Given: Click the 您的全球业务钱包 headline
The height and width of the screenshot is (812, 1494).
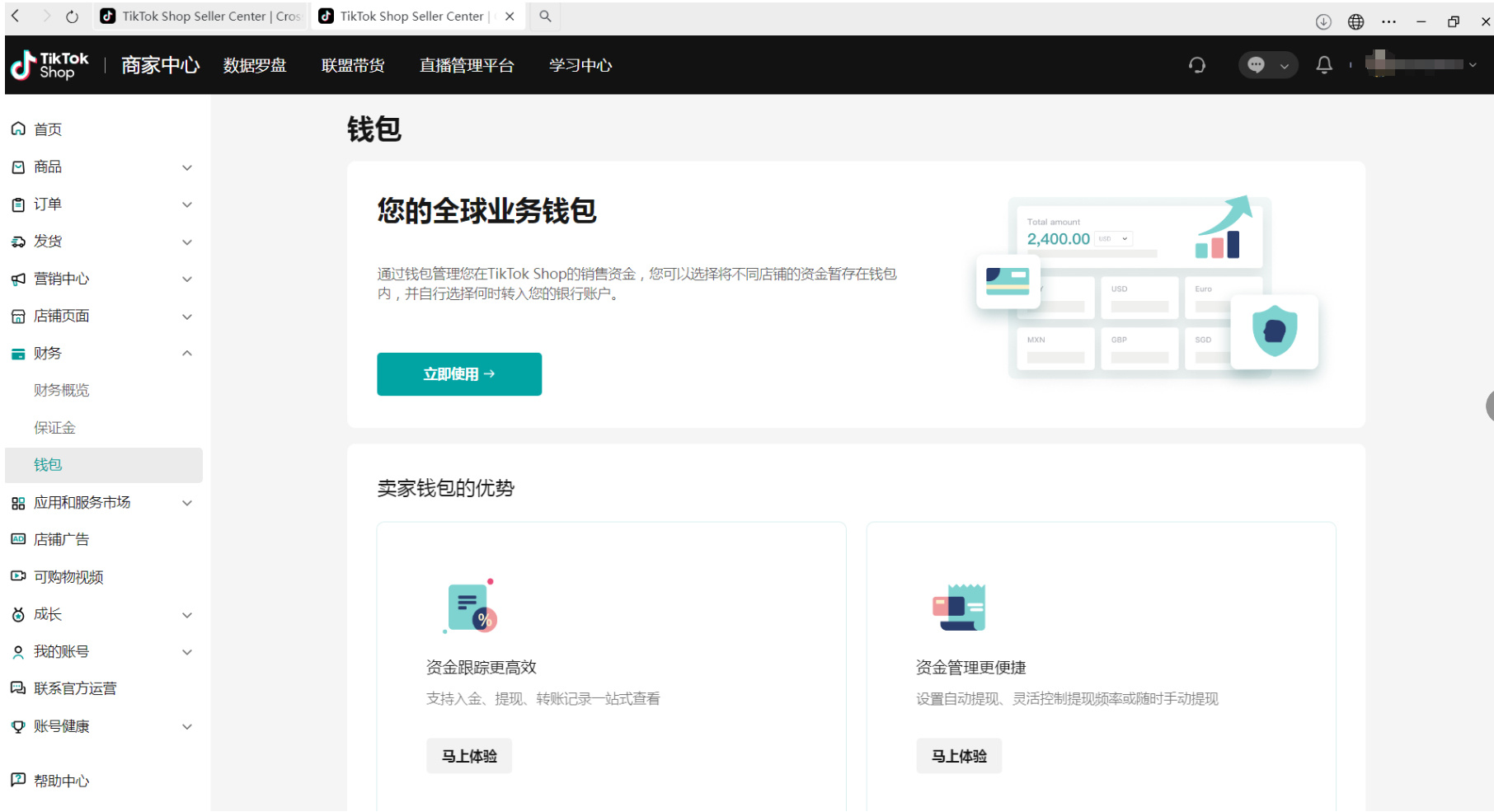Looking at the screenshot, I should point(486,211).
